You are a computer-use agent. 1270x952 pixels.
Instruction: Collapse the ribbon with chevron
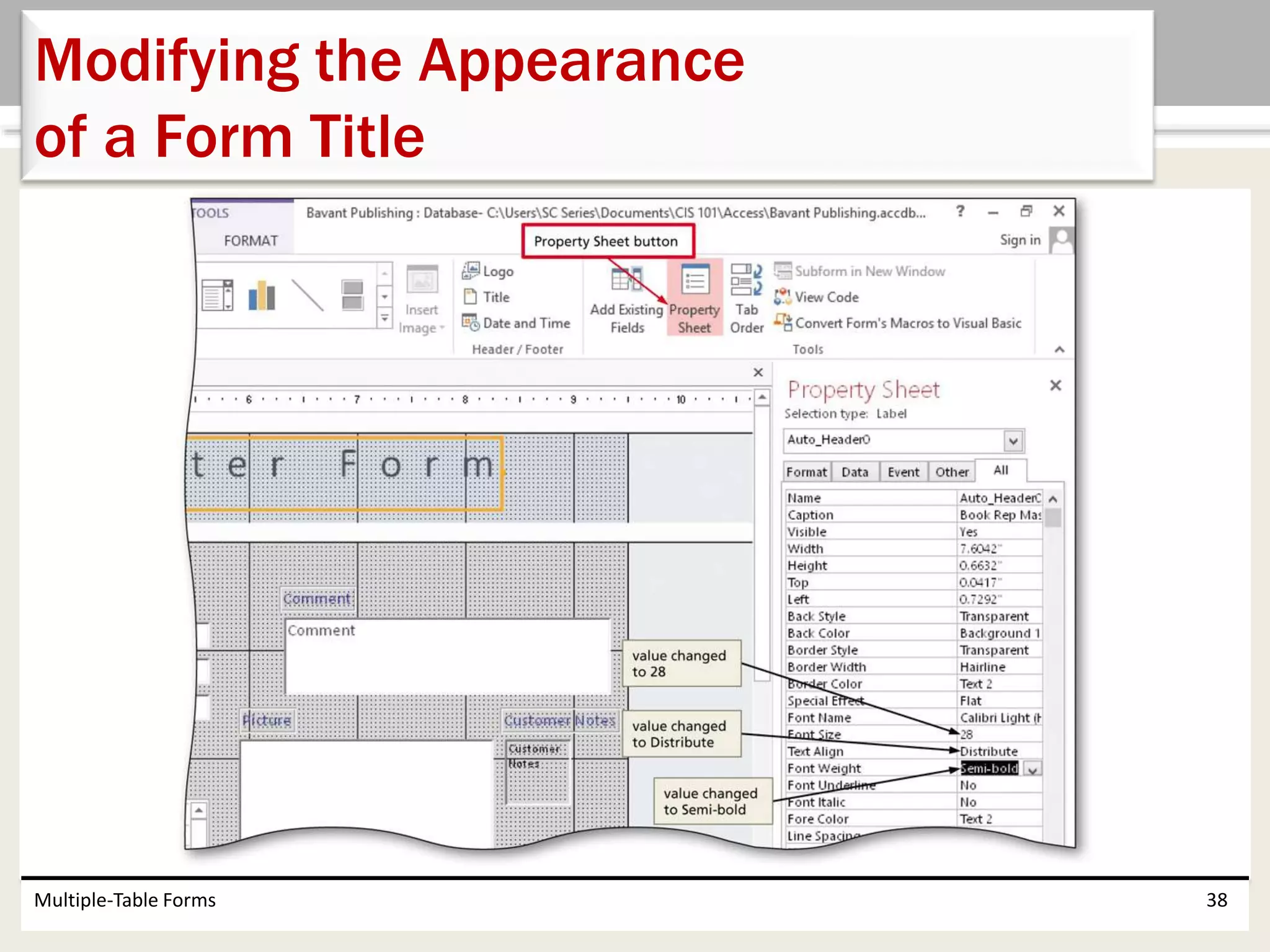click(x=1060, y=350)
